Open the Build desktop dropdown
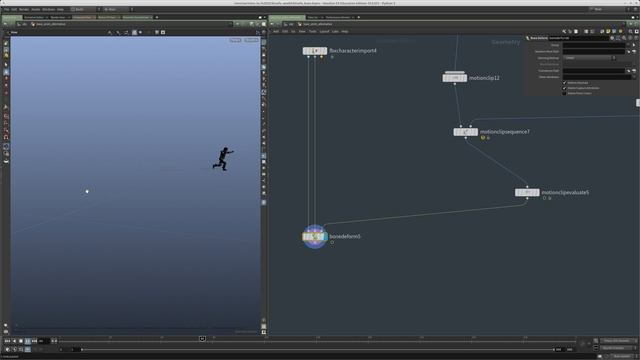This screenshot has height=360, width=640. pos(85,9)
